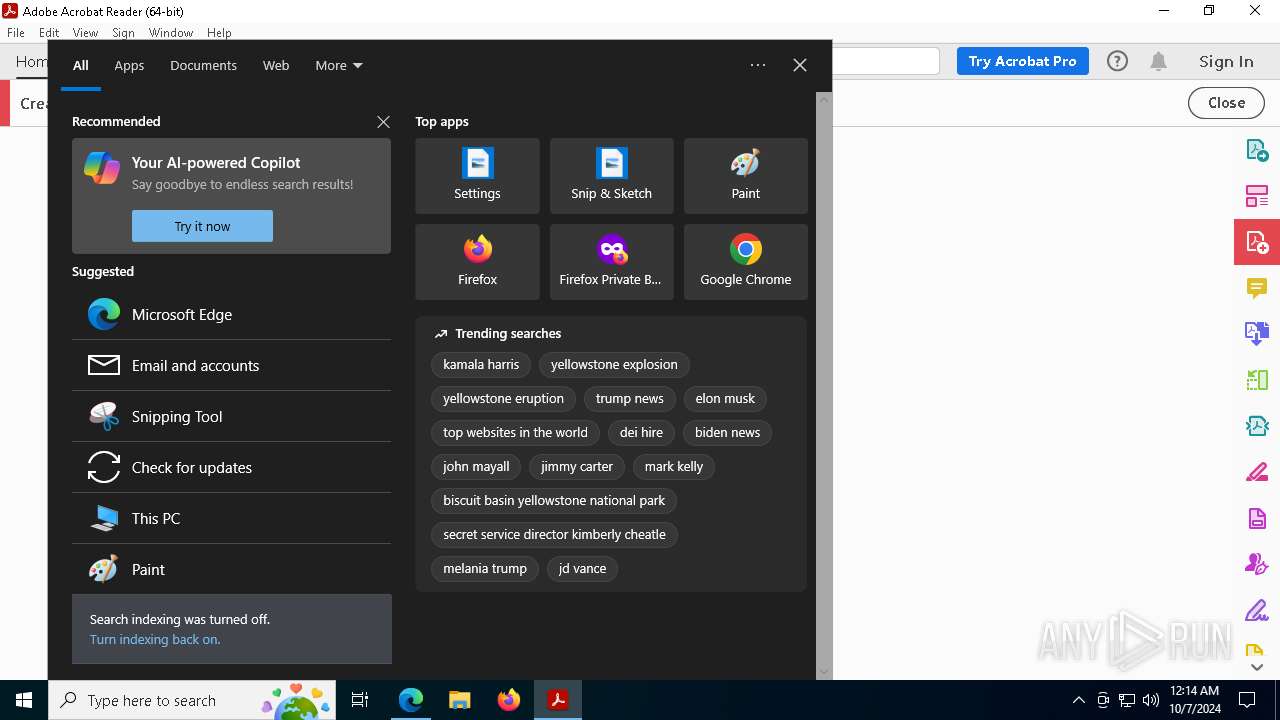Open Acrobat Help menu

click(x=219, y=33)
